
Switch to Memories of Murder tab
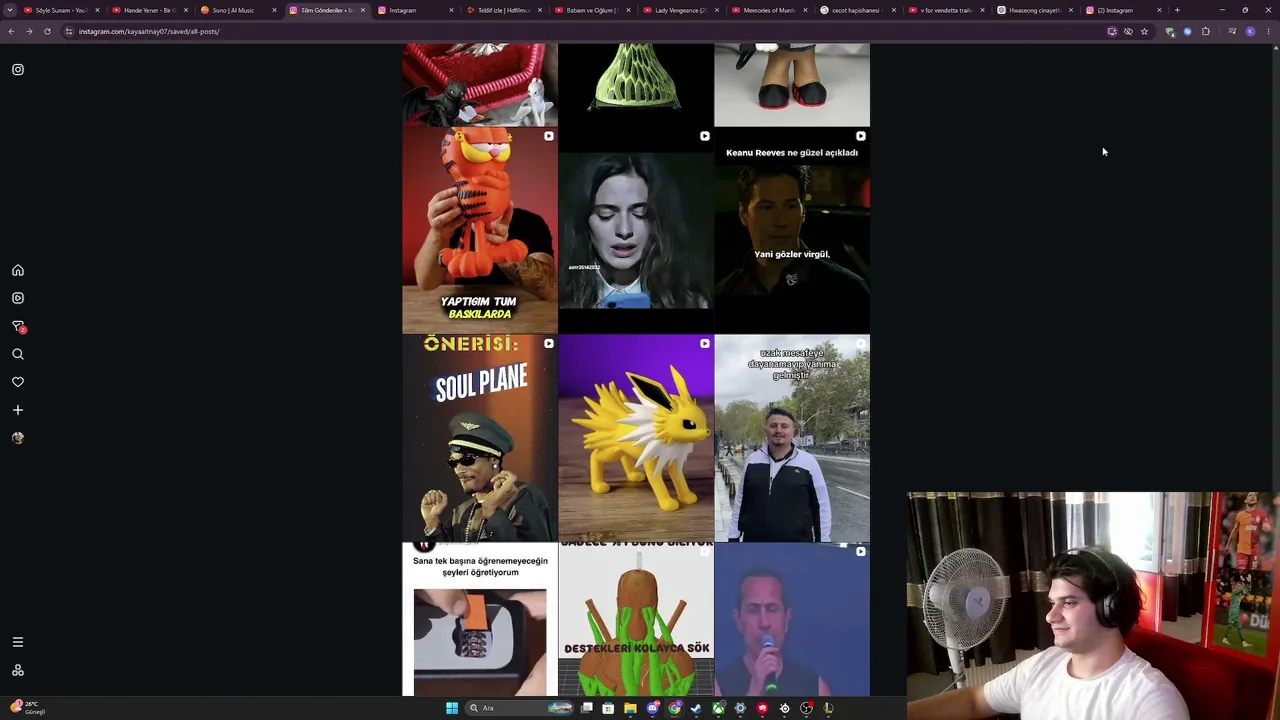pos(770,10)
